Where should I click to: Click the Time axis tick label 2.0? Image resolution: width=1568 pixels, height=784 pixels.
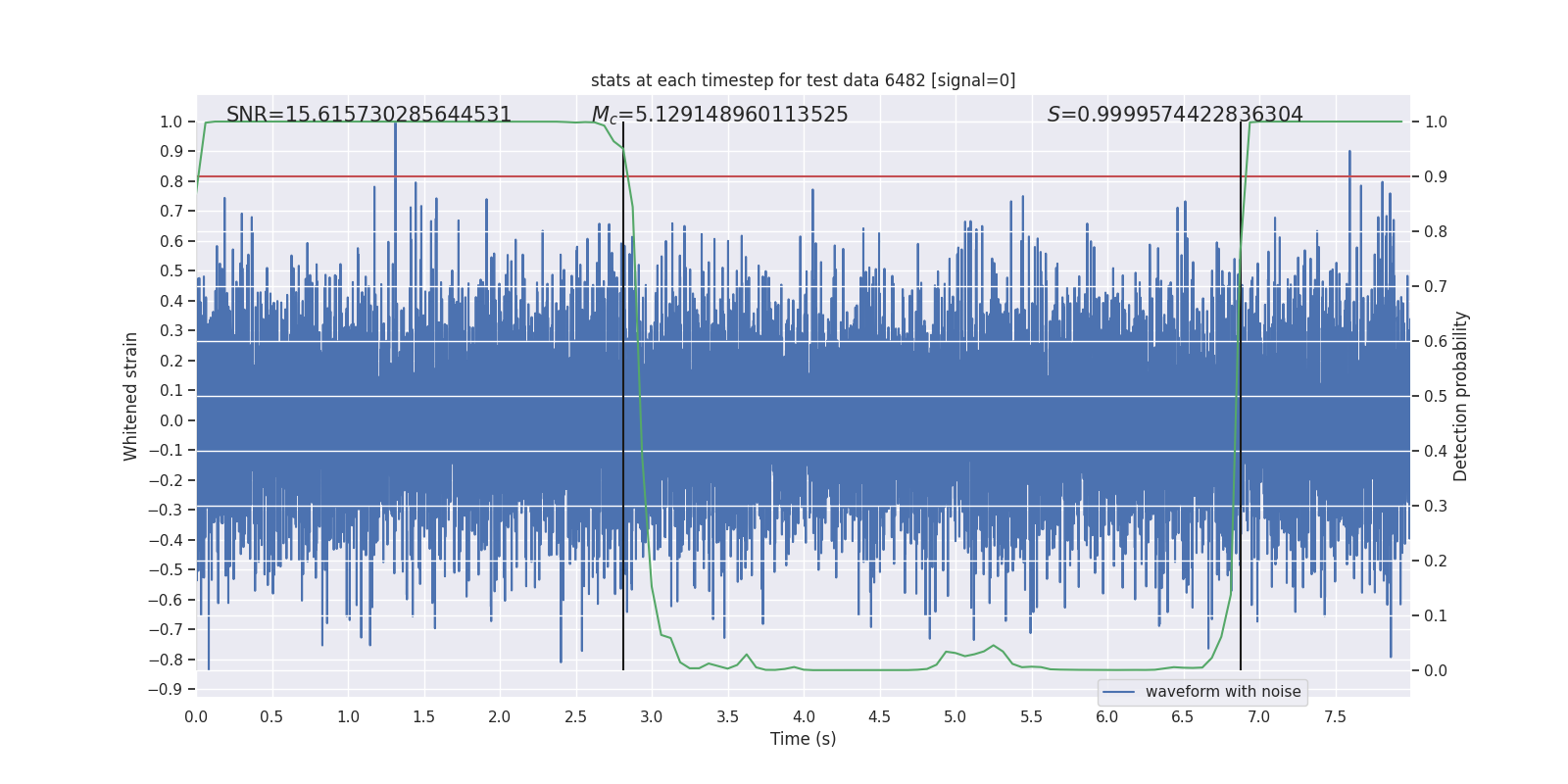[500, 716]
